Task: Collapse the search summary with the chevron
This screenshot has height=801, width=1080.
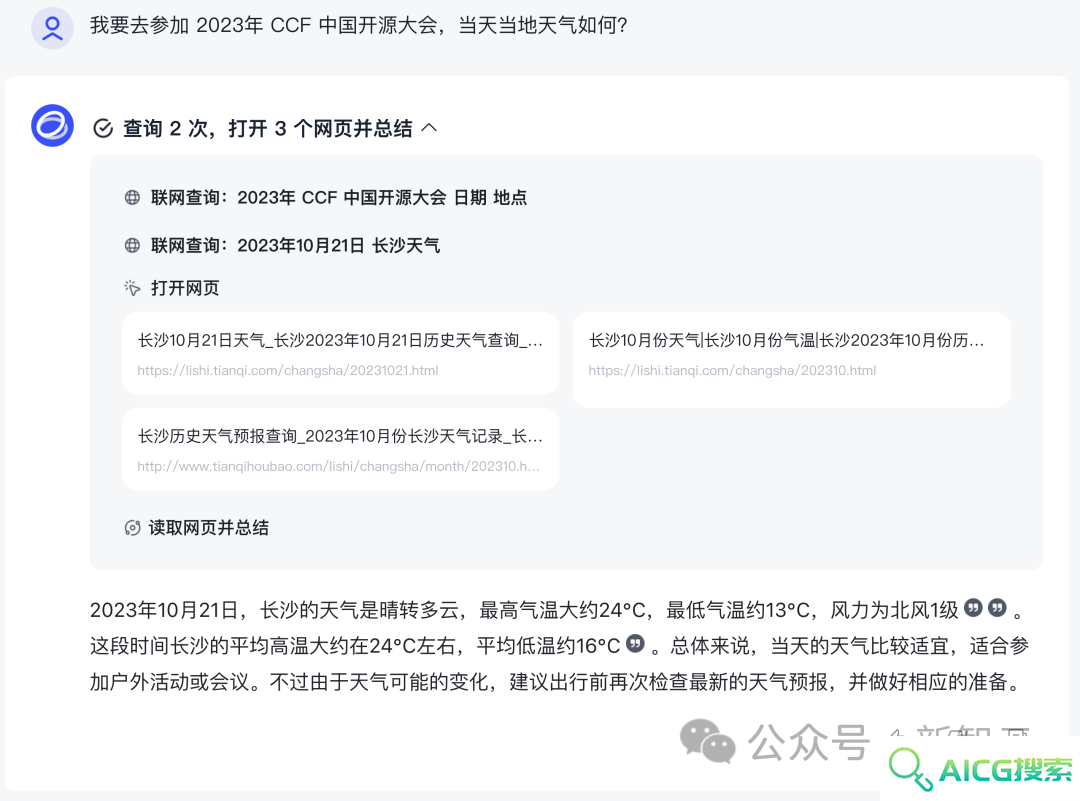Action: [x=429, y=127]
